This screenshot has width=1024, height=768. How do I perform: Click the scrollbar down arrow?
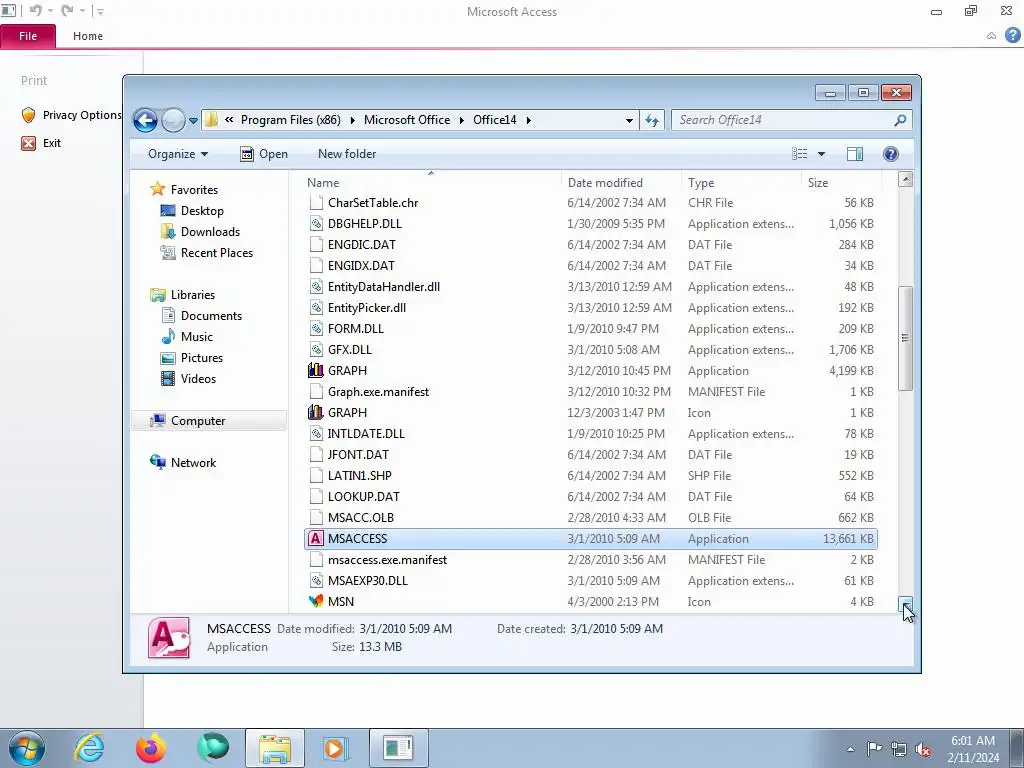click(x=905, y=604)
